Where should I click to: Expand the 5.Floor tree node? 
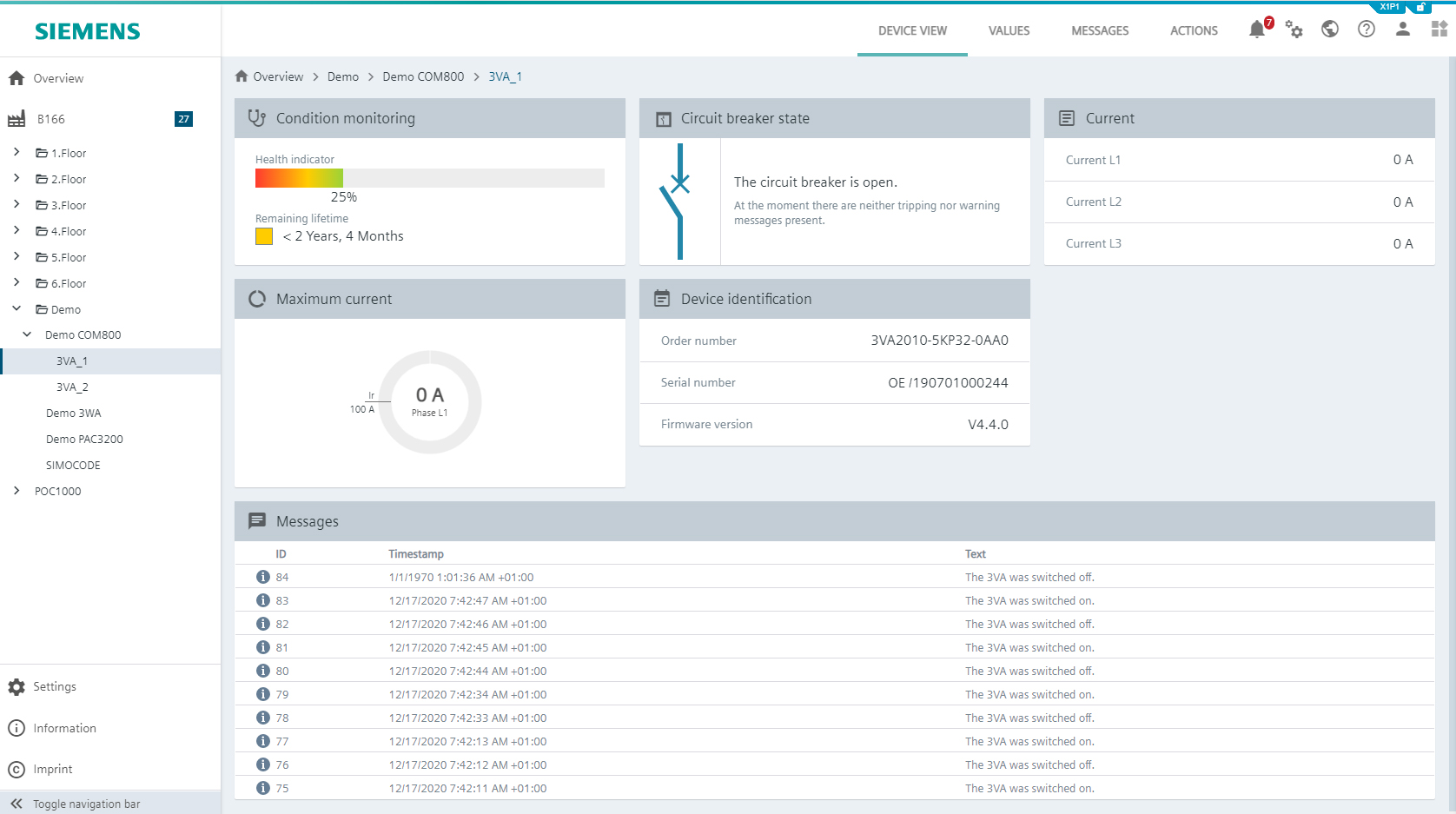point(17,256)
